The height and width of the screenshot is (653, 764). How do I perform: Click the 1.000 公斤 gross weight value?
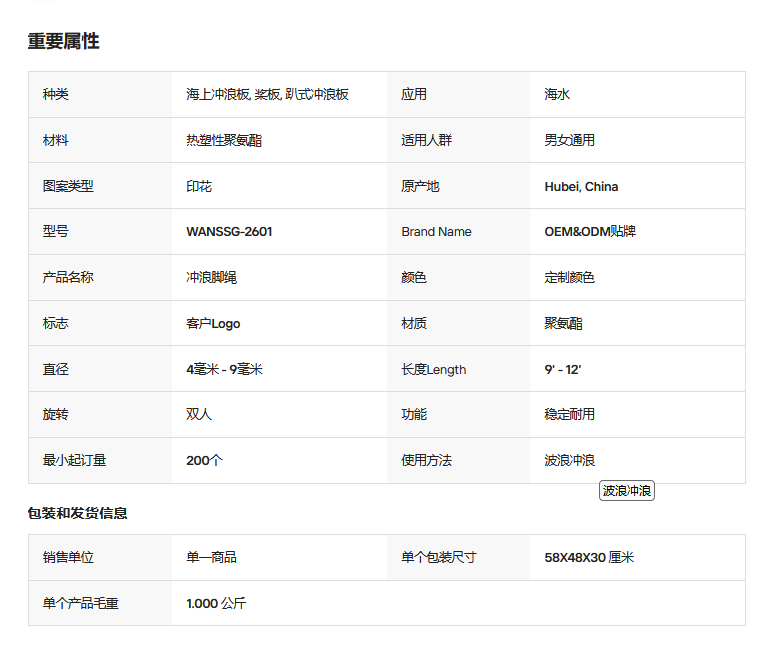[x=216, y=603]
